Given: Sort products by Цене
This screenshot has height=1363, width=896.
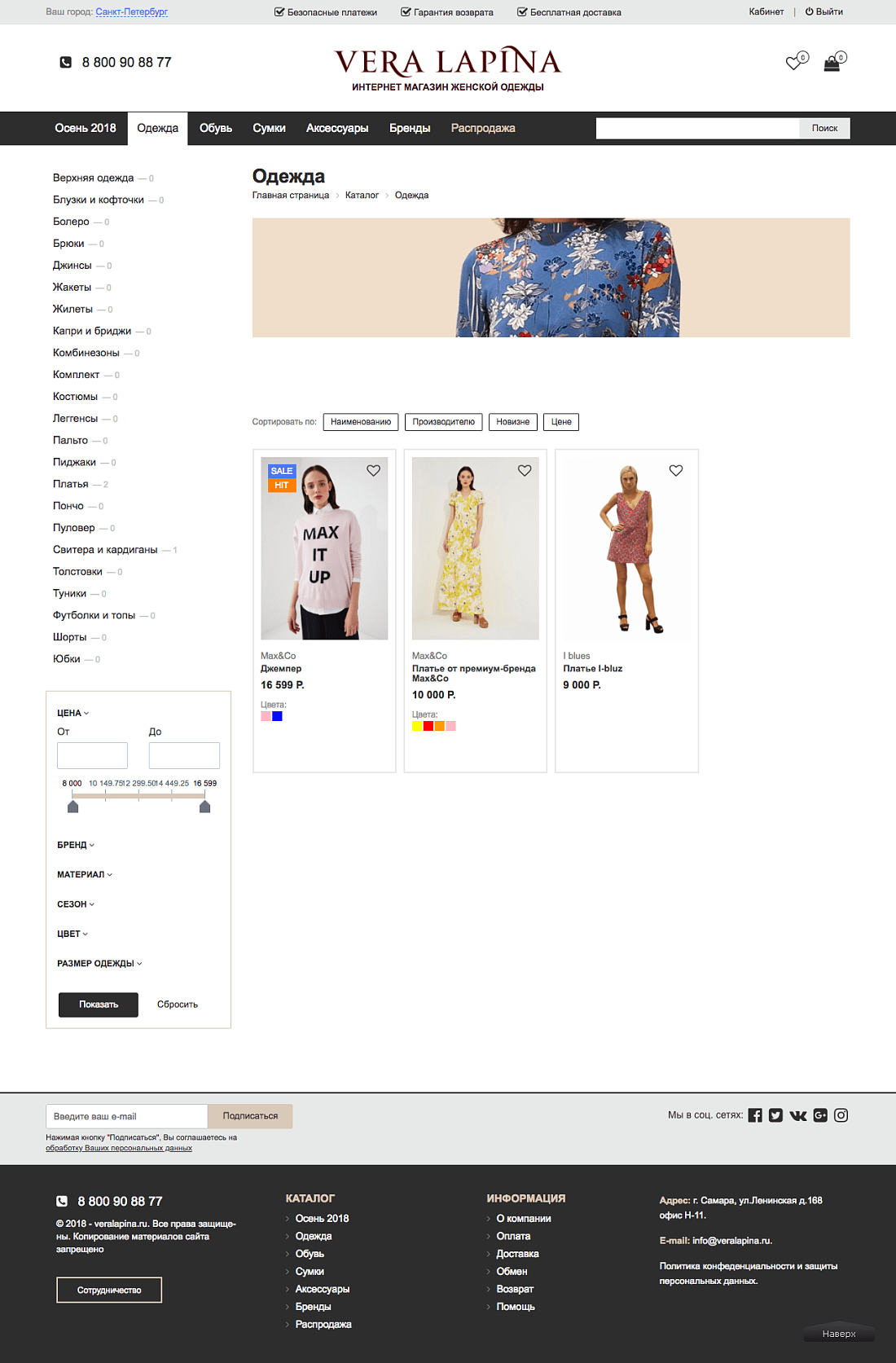Looking at the screenshot, I should click(561, 422).
